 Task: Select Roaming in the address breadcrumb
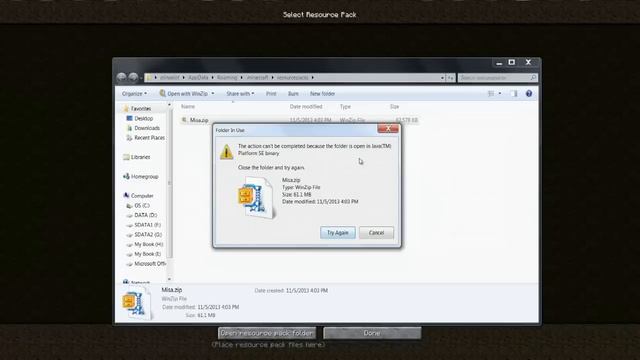(227, 77)
